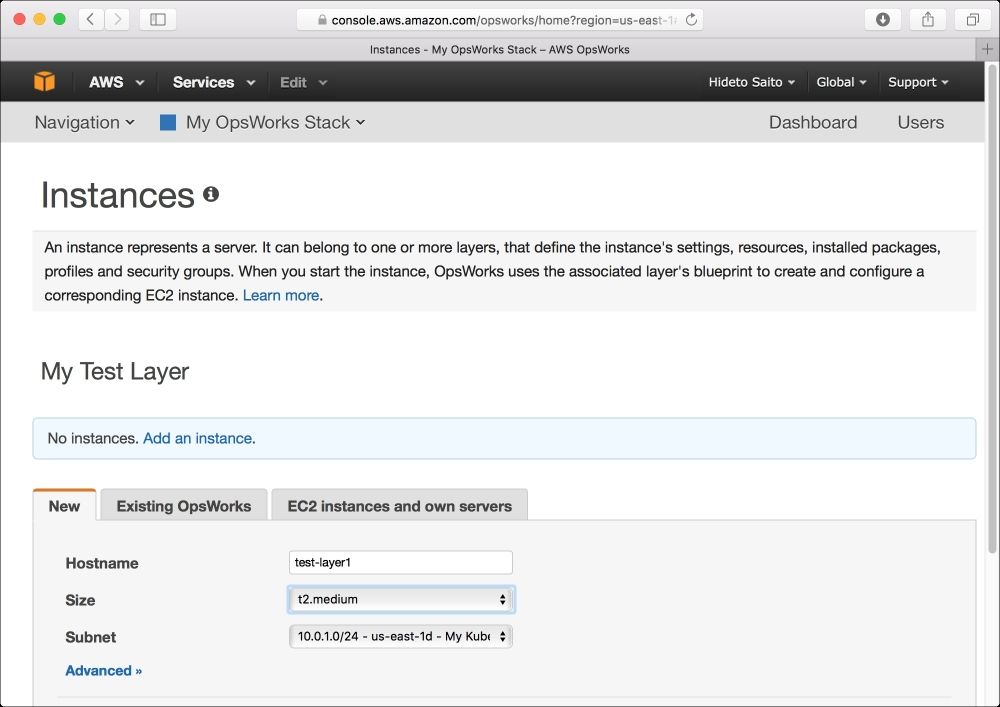The image size is (1000, 707).
Task: Expand My OpsWorks Stack selector
Action: point(276,122)
